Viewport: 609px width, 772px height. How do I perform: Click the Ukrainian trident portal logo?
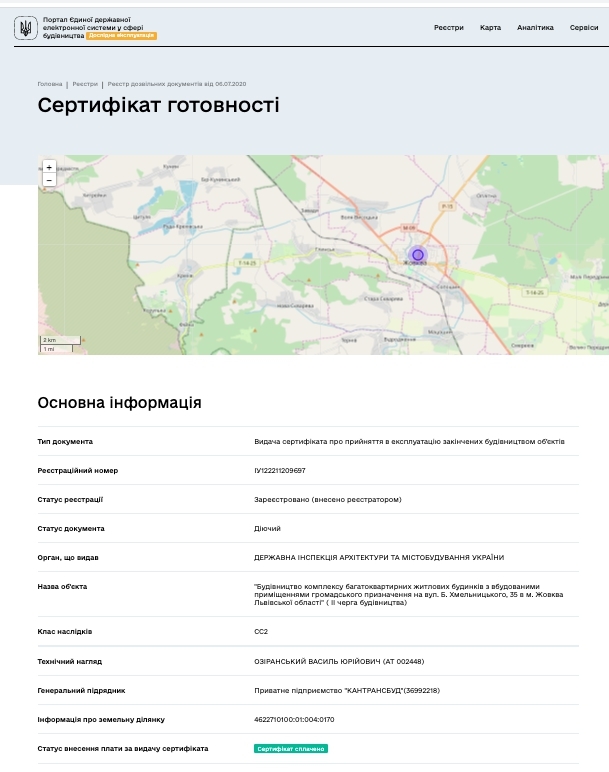[x=26, y=28]
